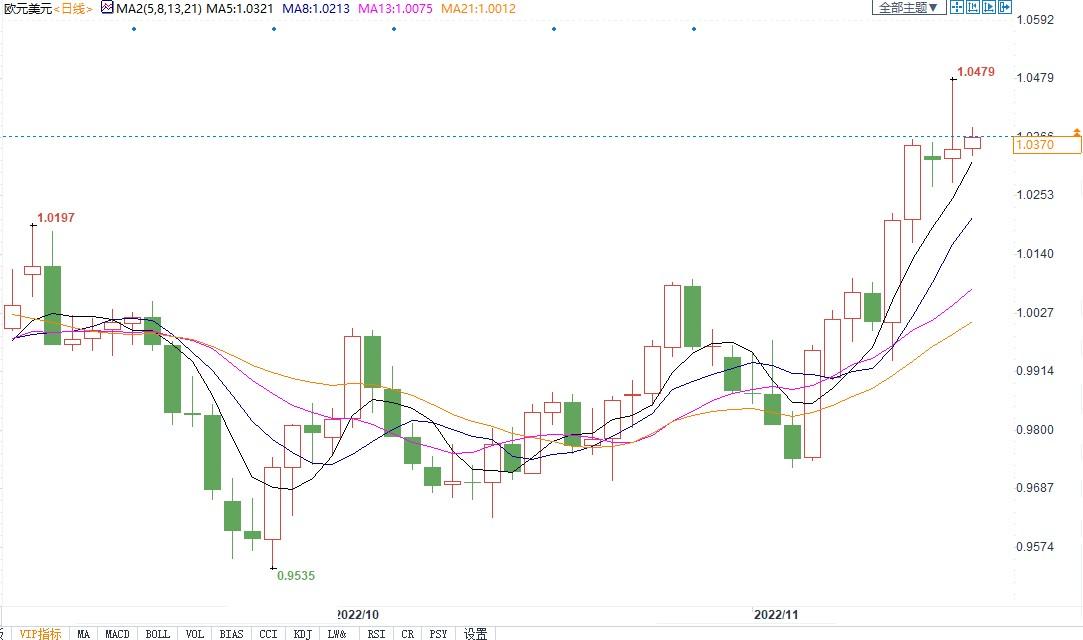The width and height of the screenshot is (1083, 640).
Task: Select the MACD indicator tab
Action: click(118, 633)
